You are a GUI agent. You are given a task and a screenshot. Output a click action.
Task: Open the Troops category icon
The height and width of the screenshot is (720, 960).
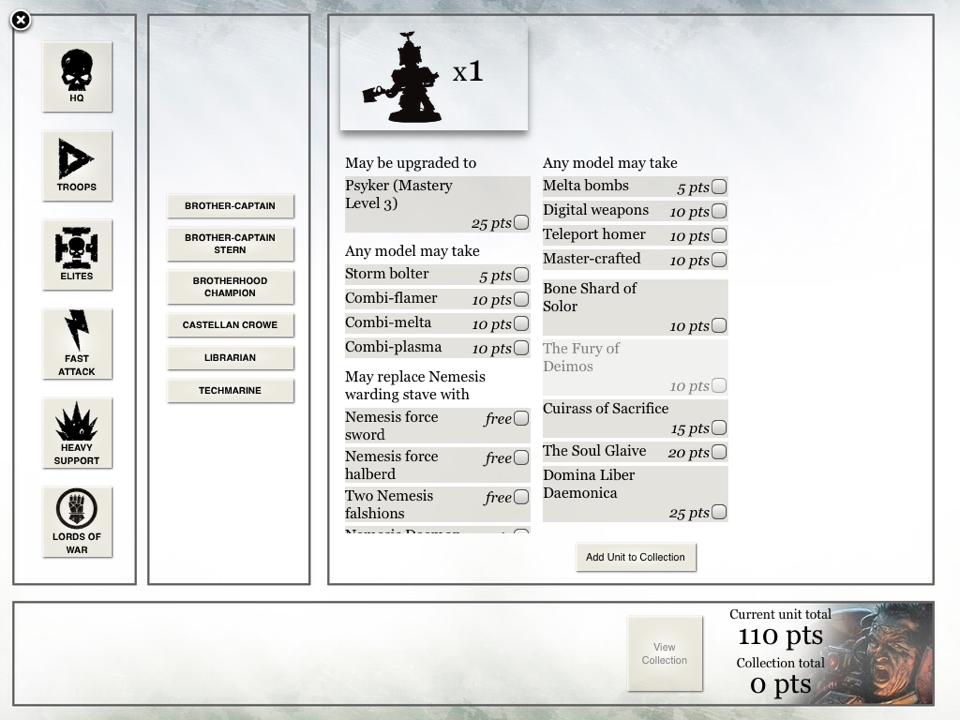coord(77,165)
